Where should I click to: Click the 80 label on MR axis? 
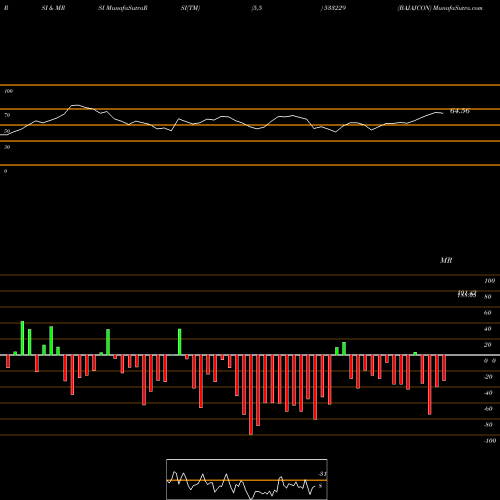click(x=488, y=297)
